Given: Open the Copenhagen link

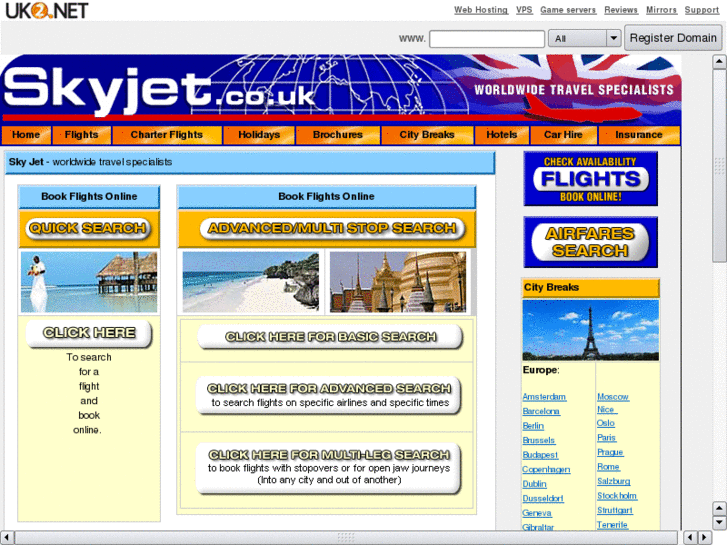Looking at the screenshot, I should [x=546, y=469].
